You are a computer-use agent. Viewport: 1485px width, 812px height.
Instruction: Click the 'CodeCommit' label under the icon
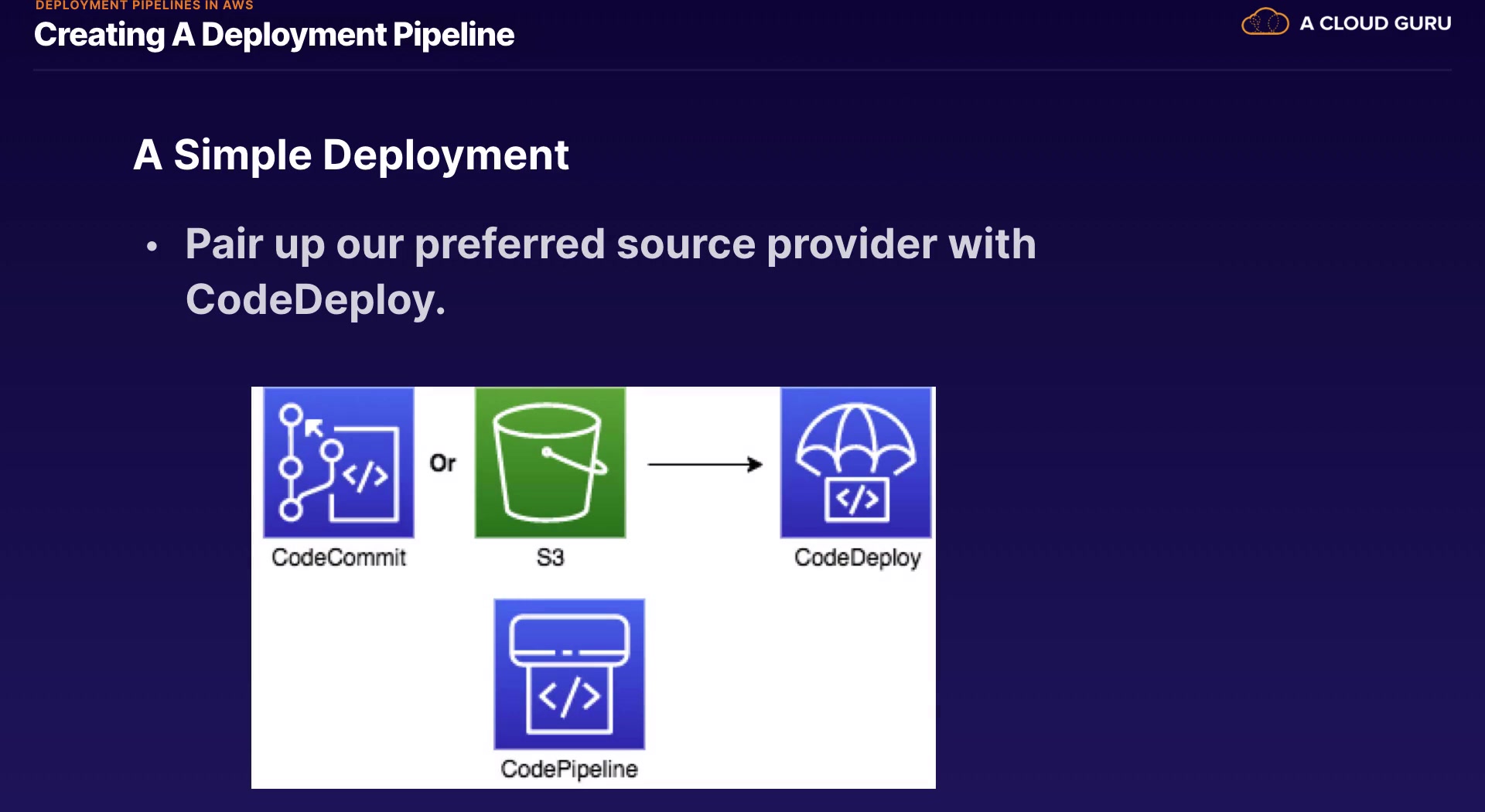click(x=339, y=558)
